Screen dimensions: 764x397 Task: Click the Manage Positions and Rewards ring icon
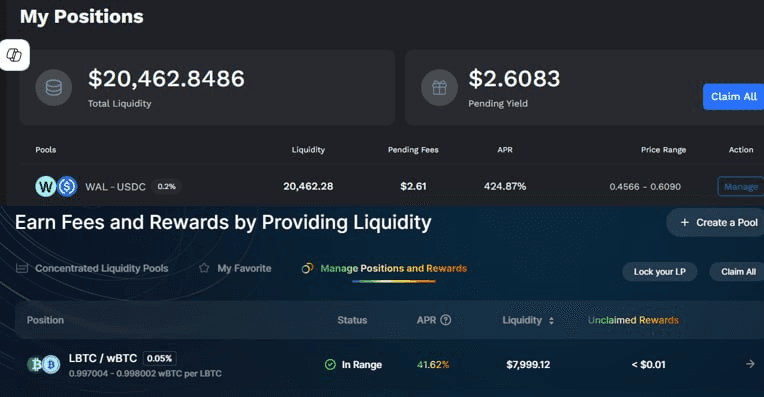(x=307, y=268)
